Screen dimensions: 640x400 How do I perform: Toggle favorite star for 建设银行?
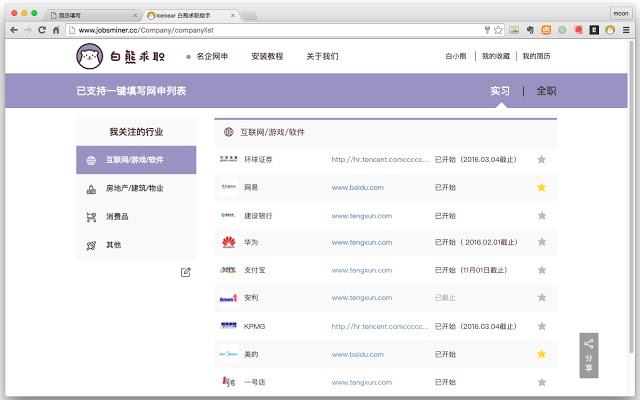[542, 216]
